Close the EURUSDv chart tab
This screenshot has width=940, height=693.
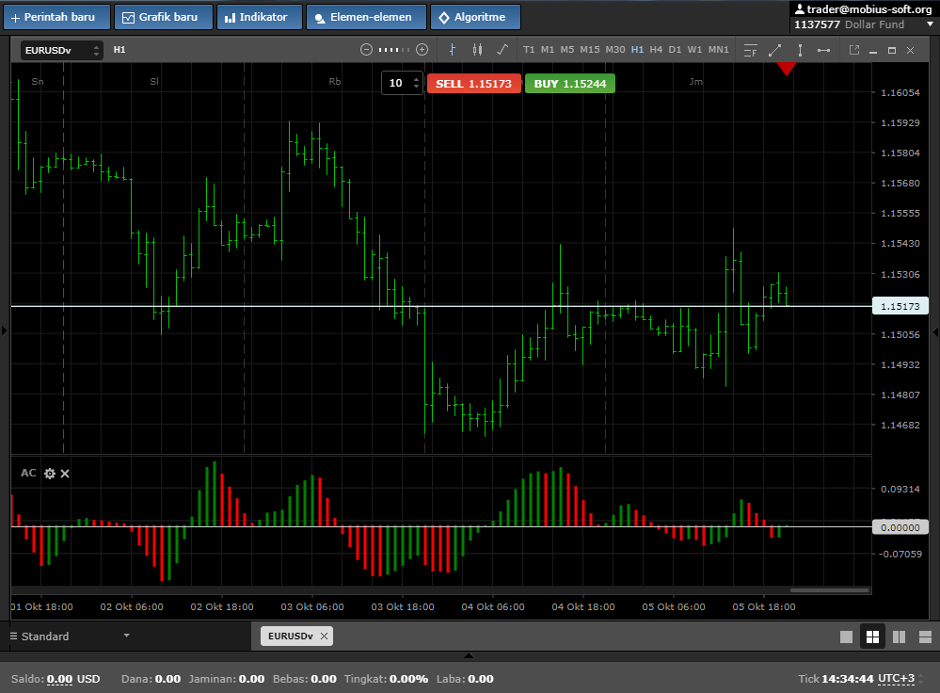pyautogui.click(x=324, y=636)
